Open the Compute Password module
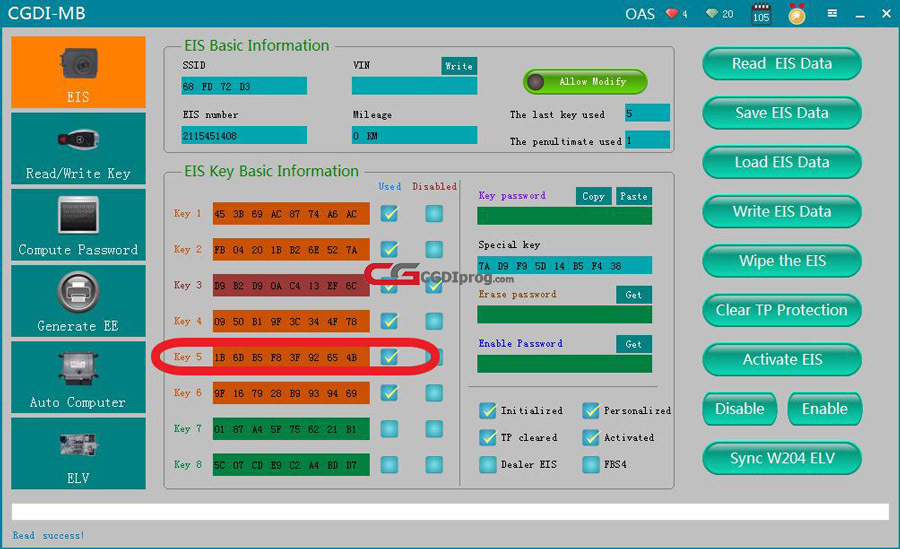Image resolution: width=900 pixels, height=549 pixels. coord(78,225)
